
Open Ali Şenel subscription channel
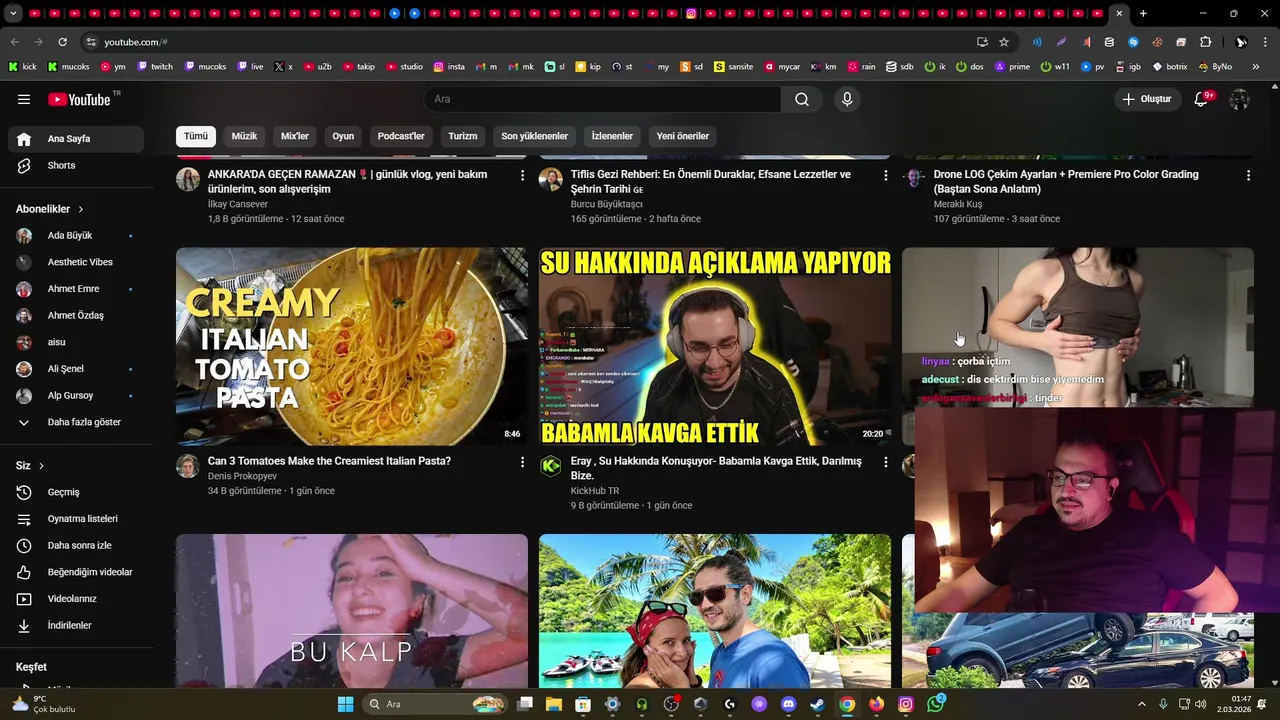[76, 369]
